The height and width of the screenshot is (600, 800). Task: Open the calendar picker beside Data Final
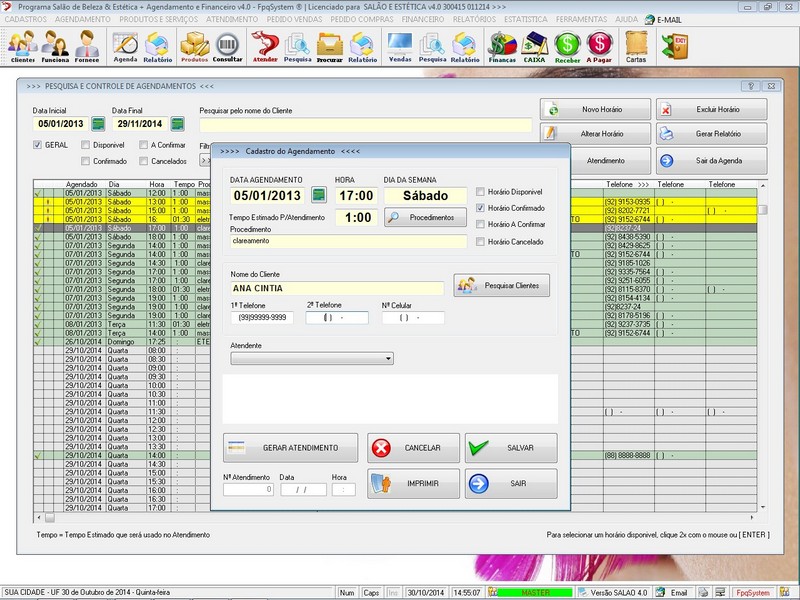coord(177,124)
